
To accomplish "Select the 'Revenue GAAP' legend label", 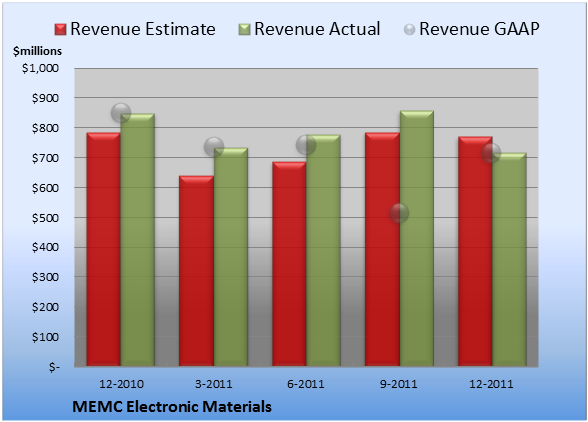I will pos(480,29).
